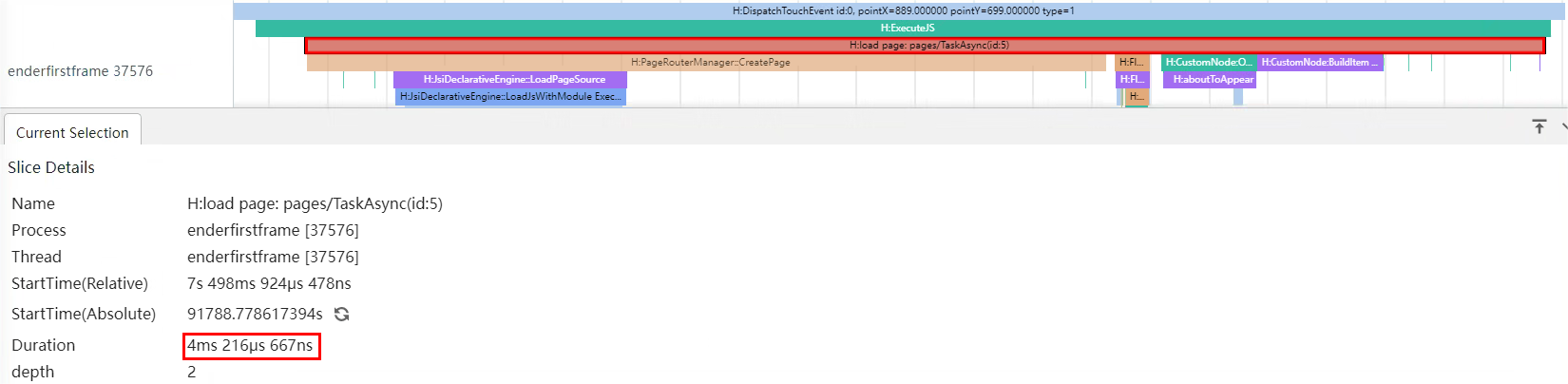This screenshot has height=384, width=1568.
Task: Click the H:JsiDeclarativeEngine::LoadJsWithModule slice
Action: tap(510, 97)
